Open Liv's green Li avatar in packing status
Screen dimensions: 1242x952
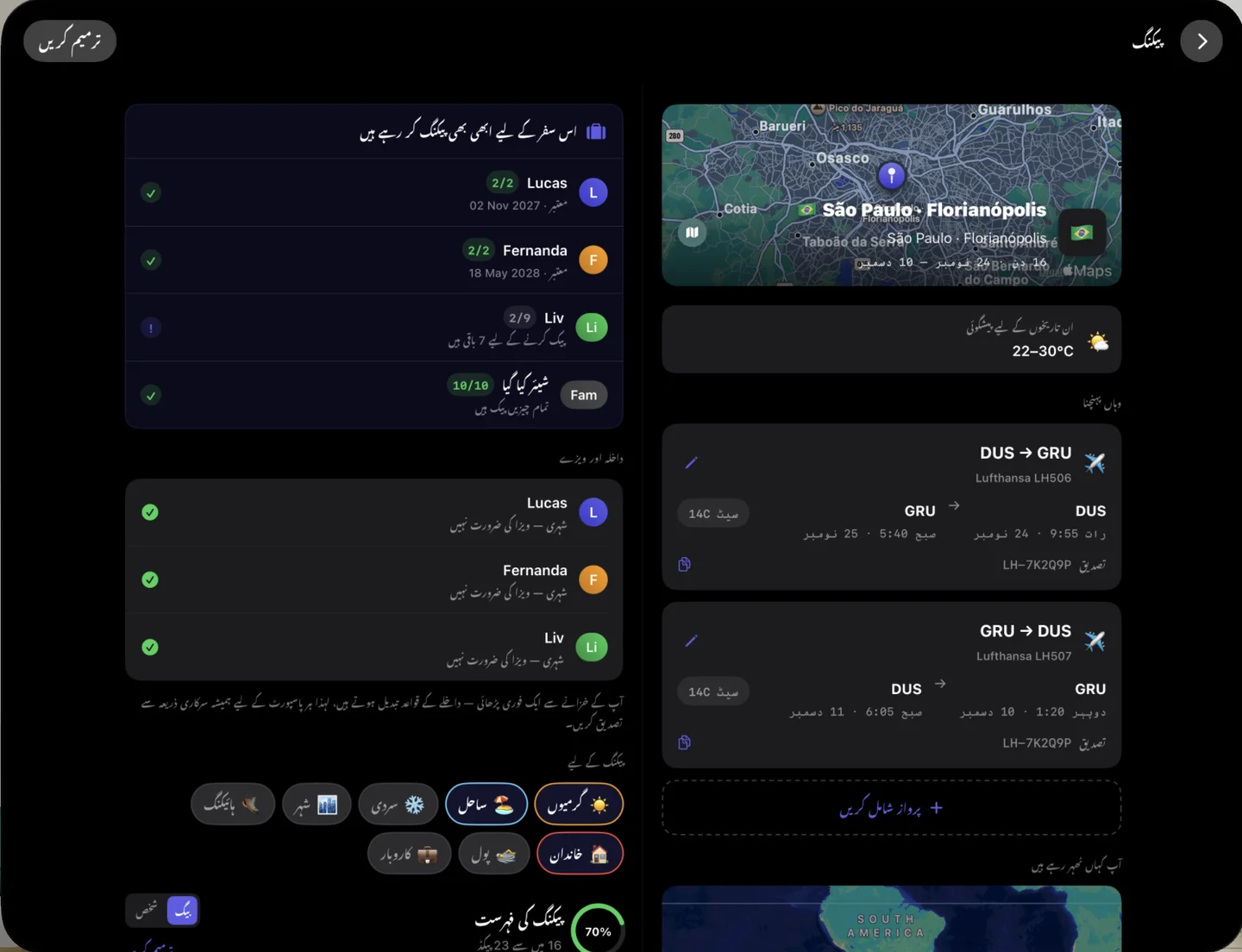[592, 328]
